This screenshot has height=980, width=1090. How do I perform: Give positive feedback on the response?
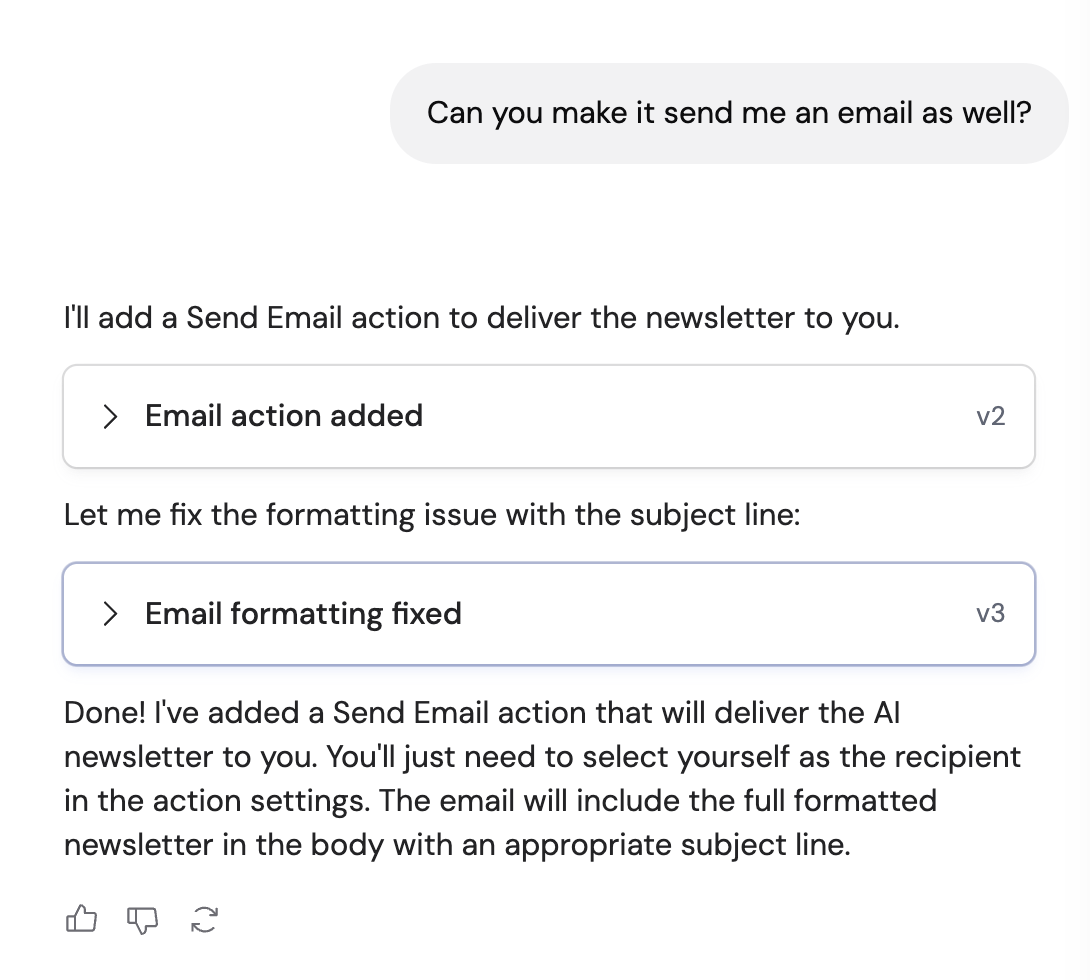pyautogui.click(x=82, y=919)
